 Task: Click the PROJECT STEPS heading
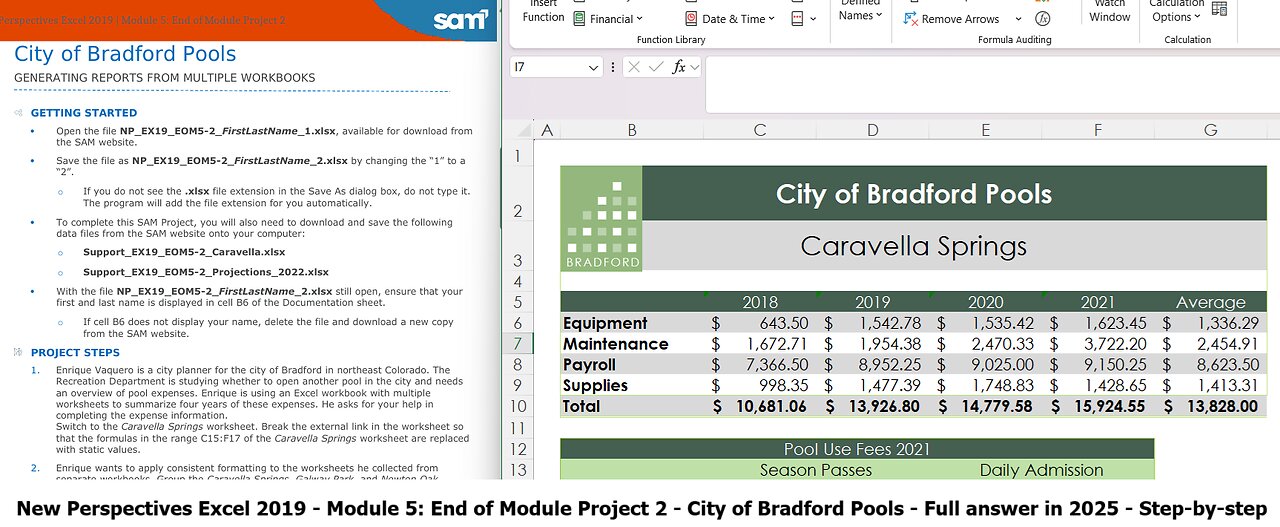[75, 353]
